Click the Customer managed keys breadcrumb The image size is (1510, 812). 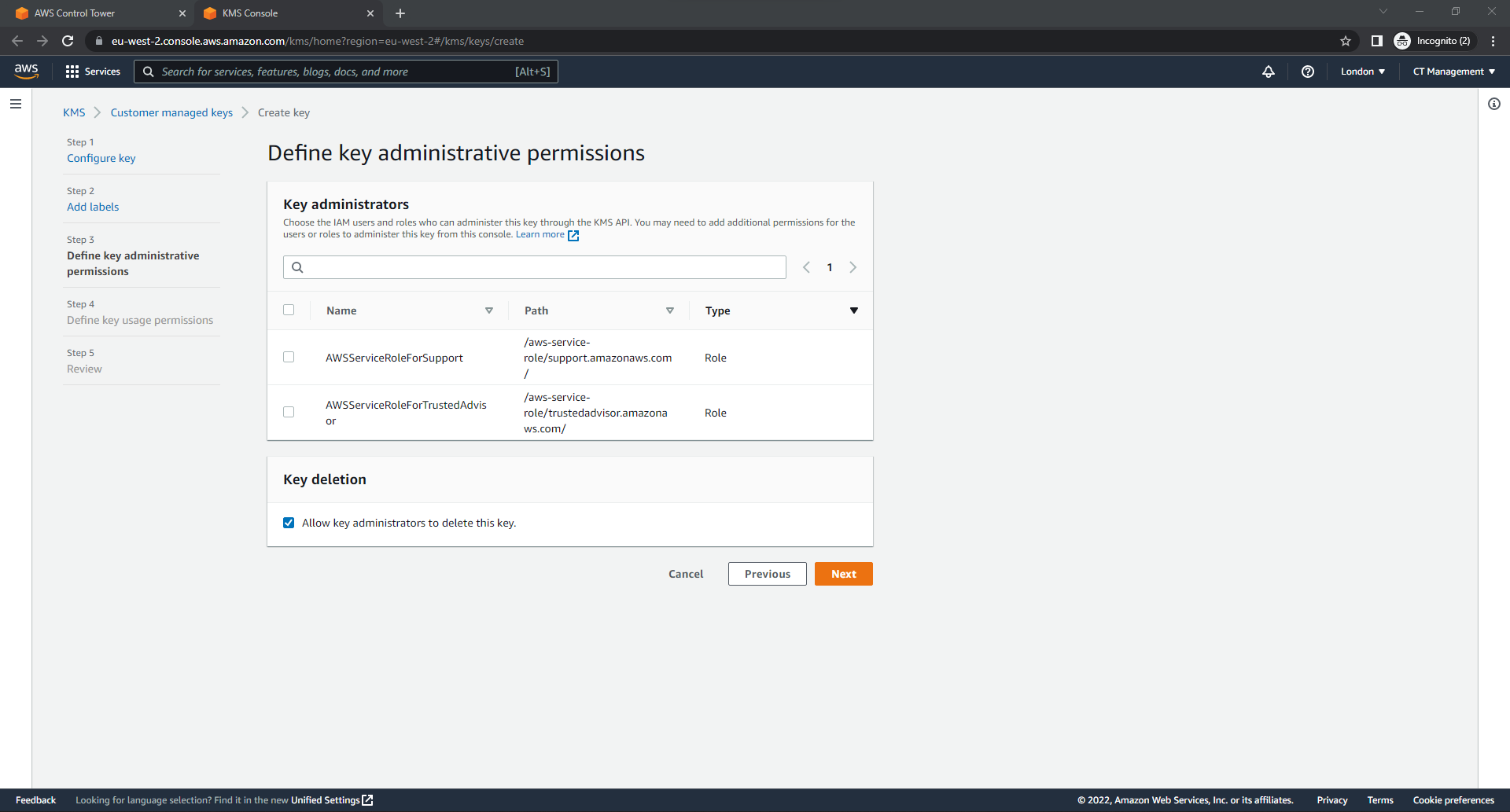[171, 112]
